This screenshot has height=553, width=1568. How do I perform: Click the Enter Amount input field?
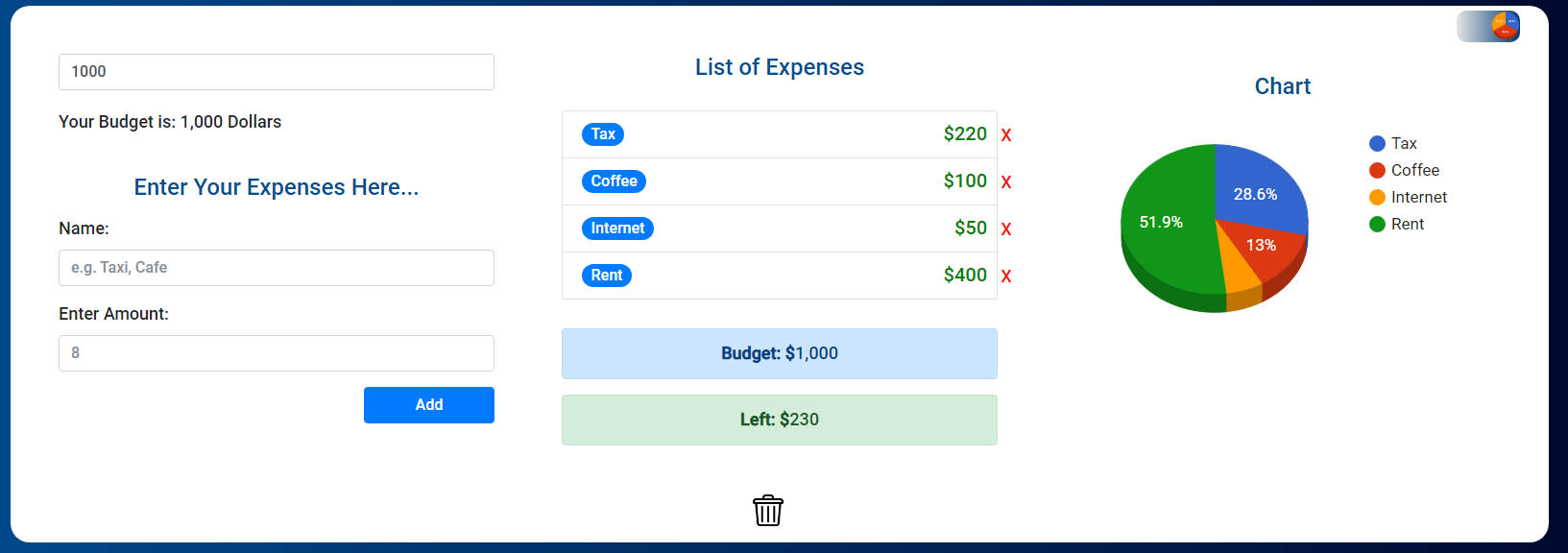click(x=276, y=353)
